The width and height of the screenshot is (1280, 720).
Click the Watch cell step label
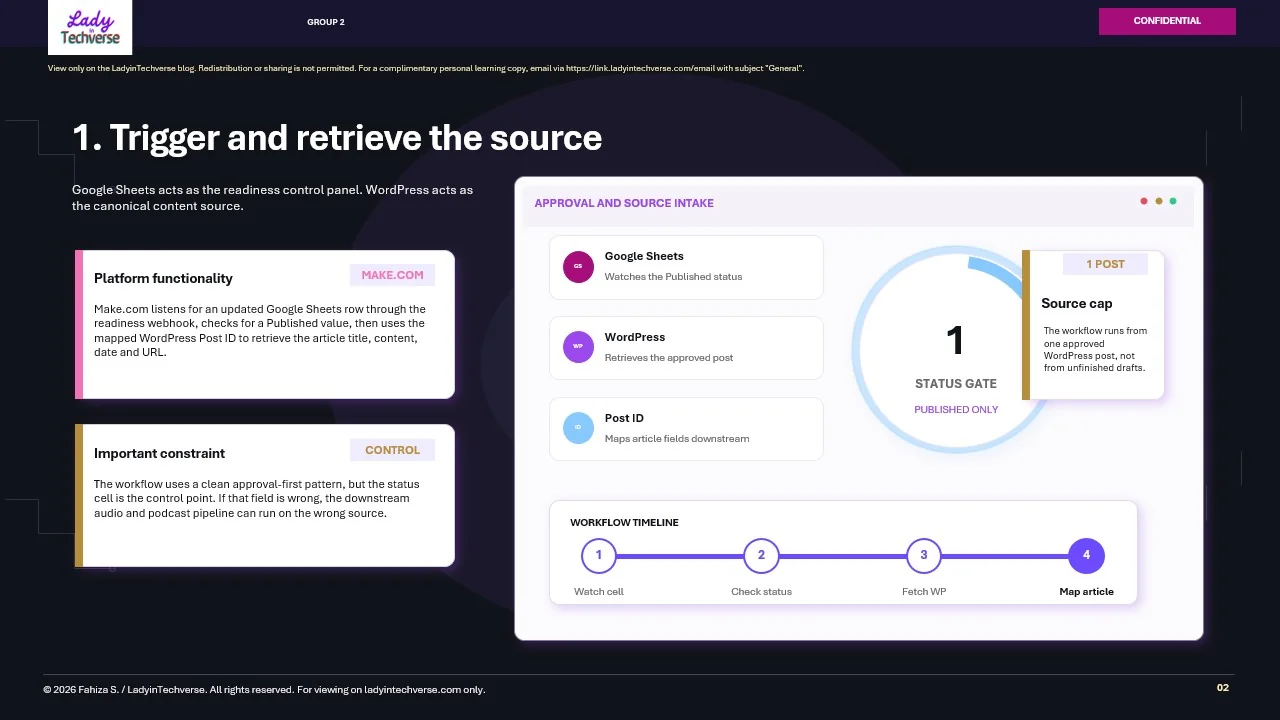(599, 592)
